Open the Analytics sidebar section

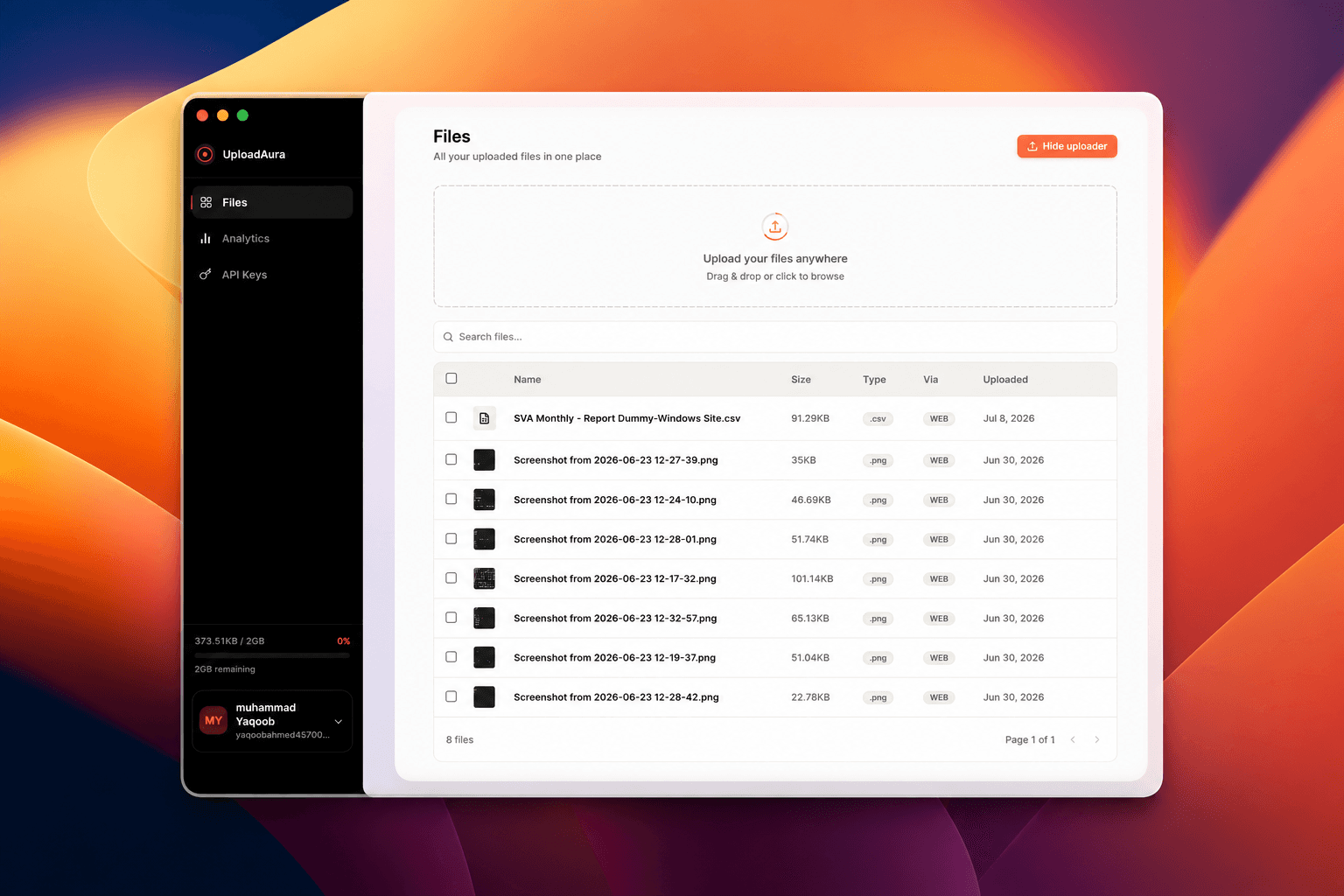point(272,238)
